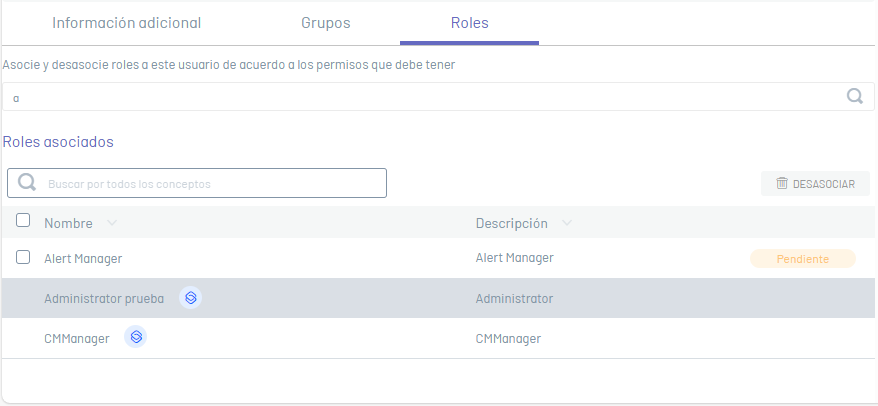Click the DESASOCIAR button
This screenshot has width=878, height=406.
815,184
